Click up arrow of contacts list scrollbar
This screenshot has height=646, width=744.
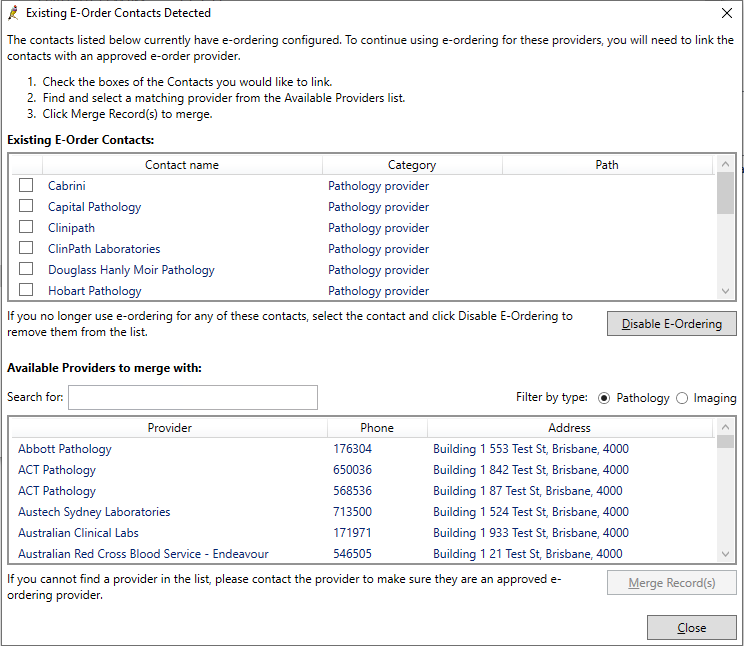725,164
